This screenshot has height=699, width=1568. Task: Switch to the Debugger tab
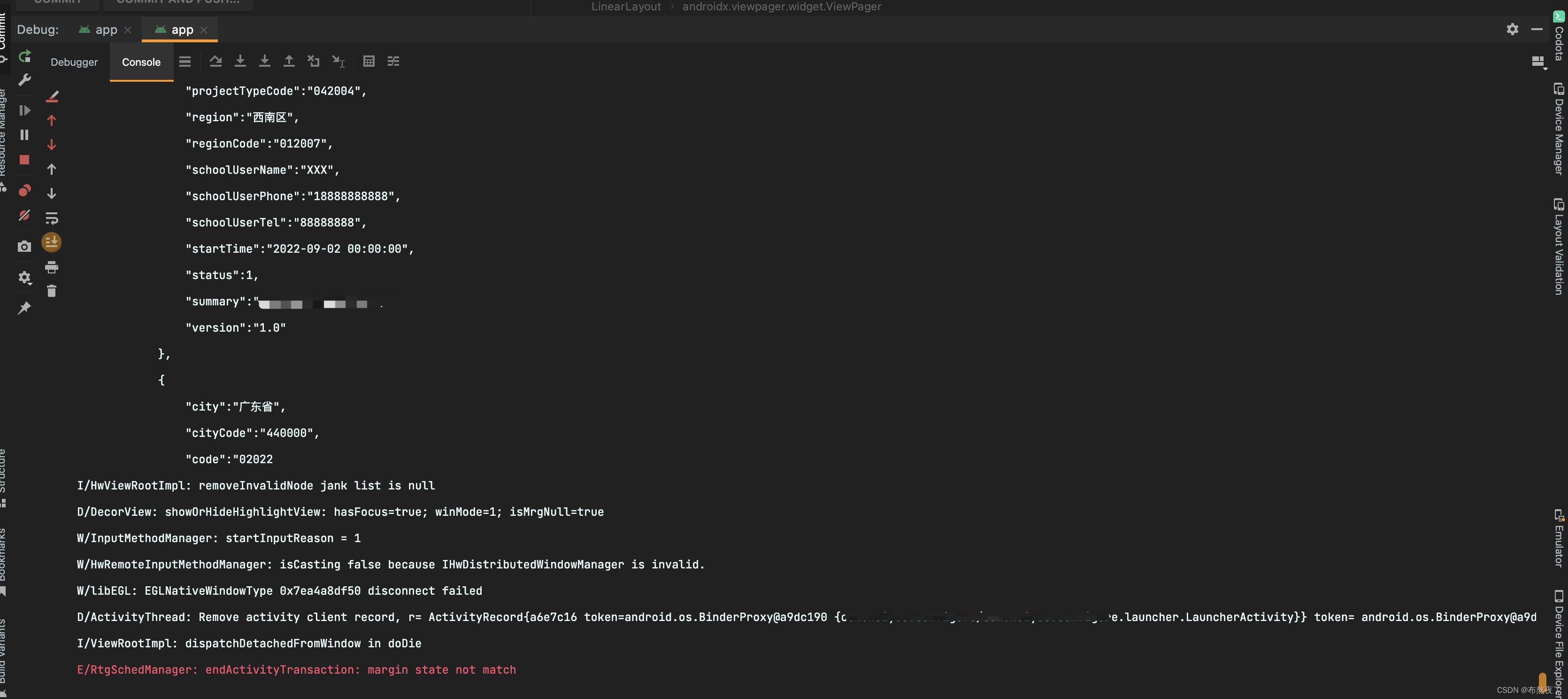74,62
